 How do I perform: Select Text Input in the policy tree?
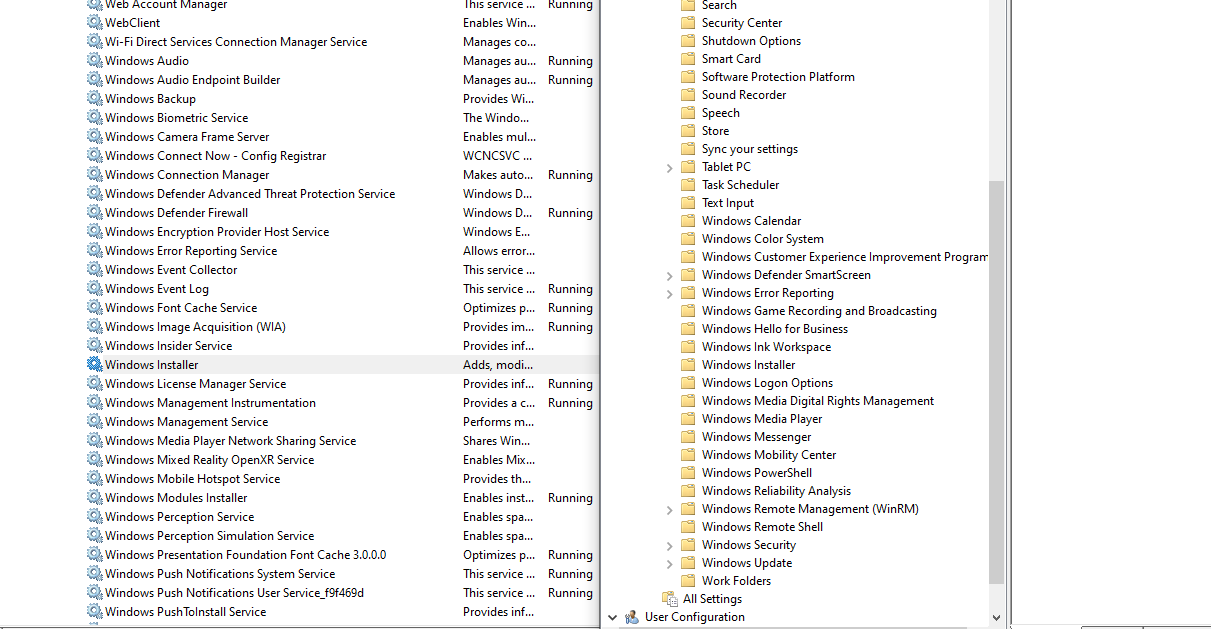point(728,203)
